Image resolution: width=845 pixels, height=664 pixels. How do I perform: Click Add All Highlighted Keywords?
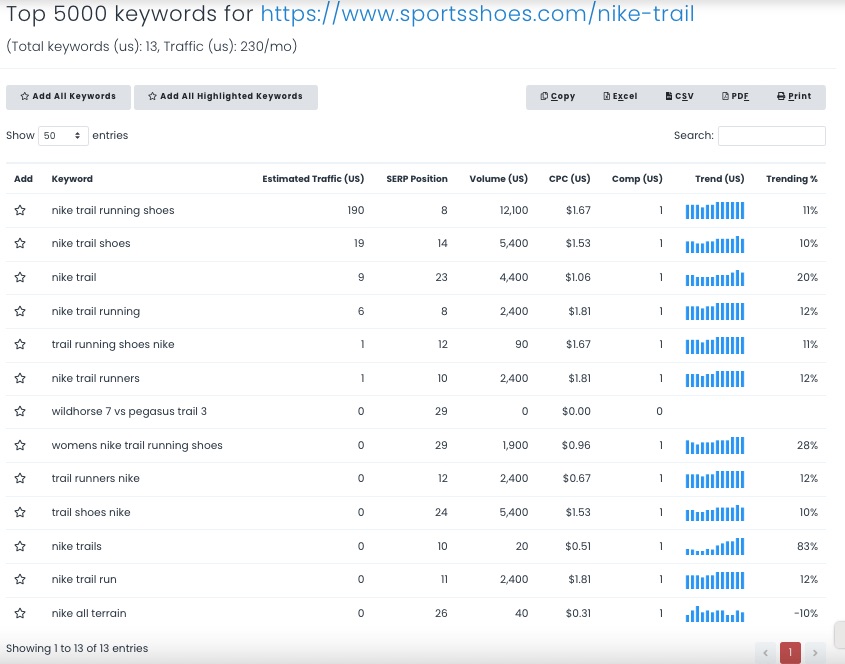pos(226,97)
